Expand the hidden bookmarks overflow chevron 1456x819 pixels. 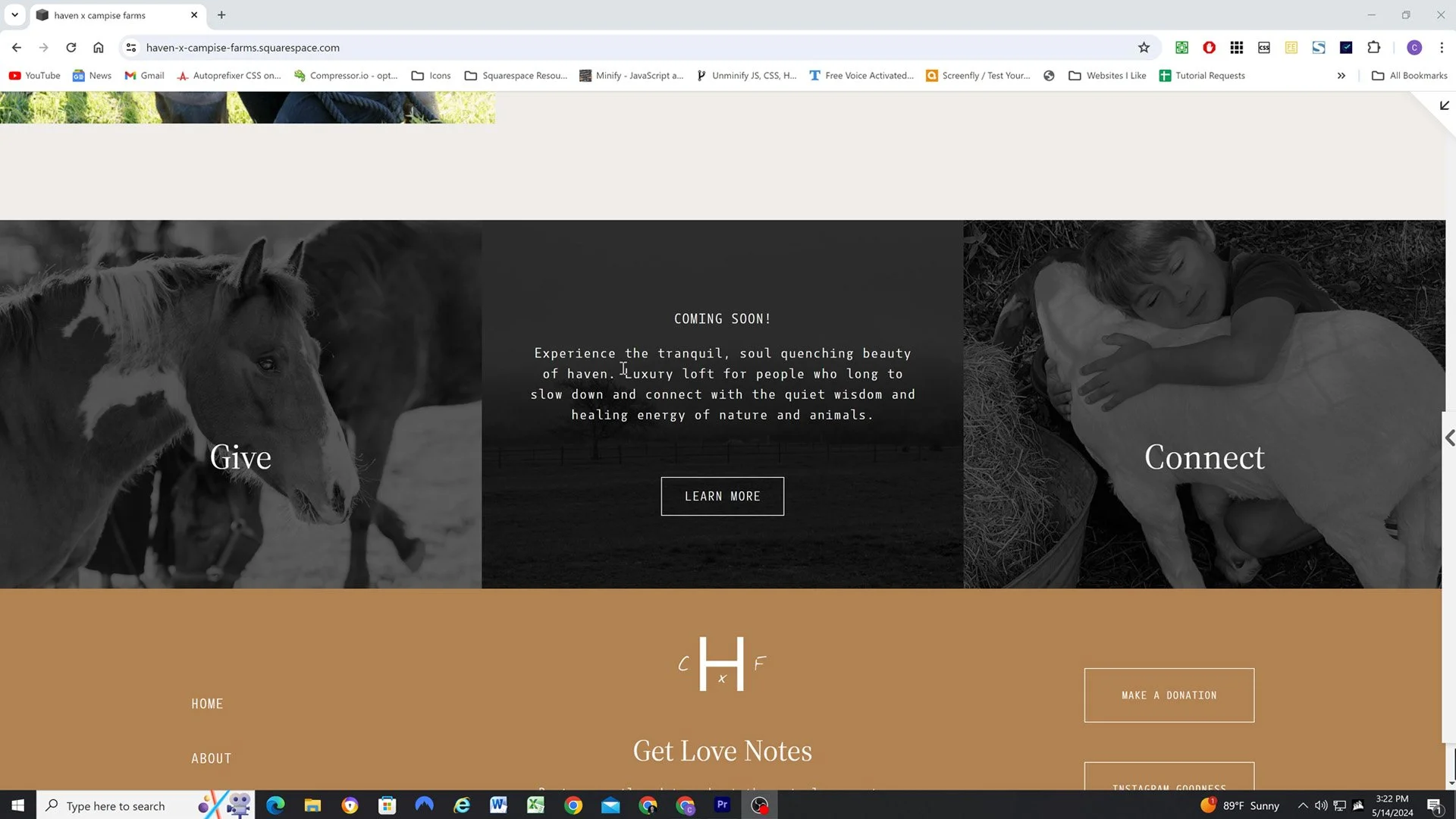point(1341,76)
